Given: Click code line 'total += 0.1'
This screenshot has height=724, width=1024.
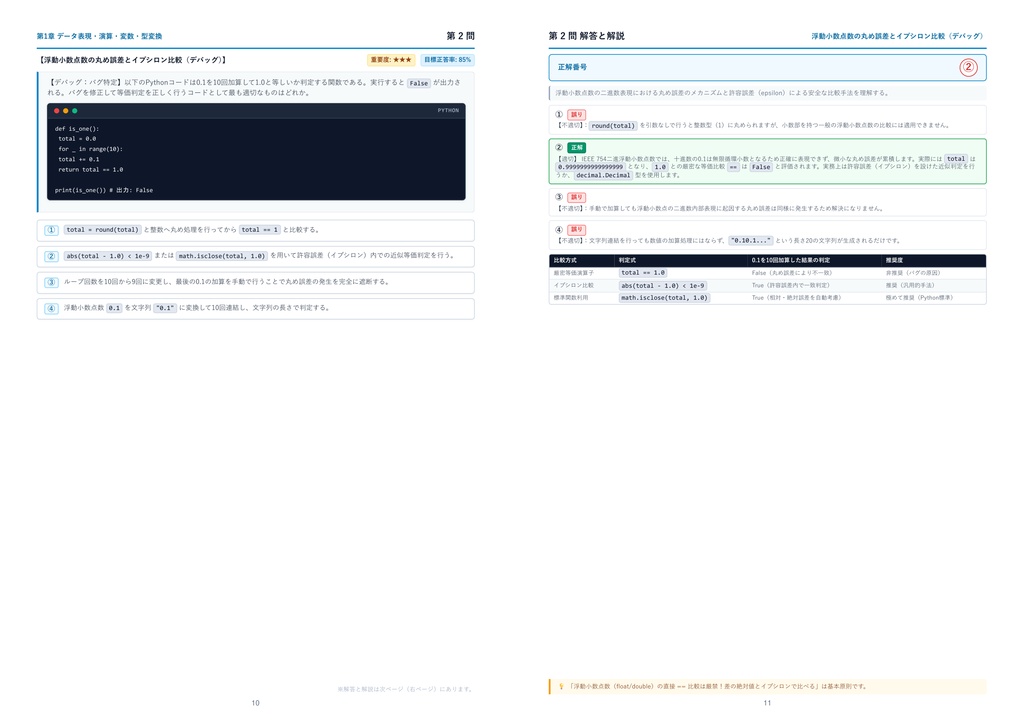Looking at the screenshot, I should [79, 159].
